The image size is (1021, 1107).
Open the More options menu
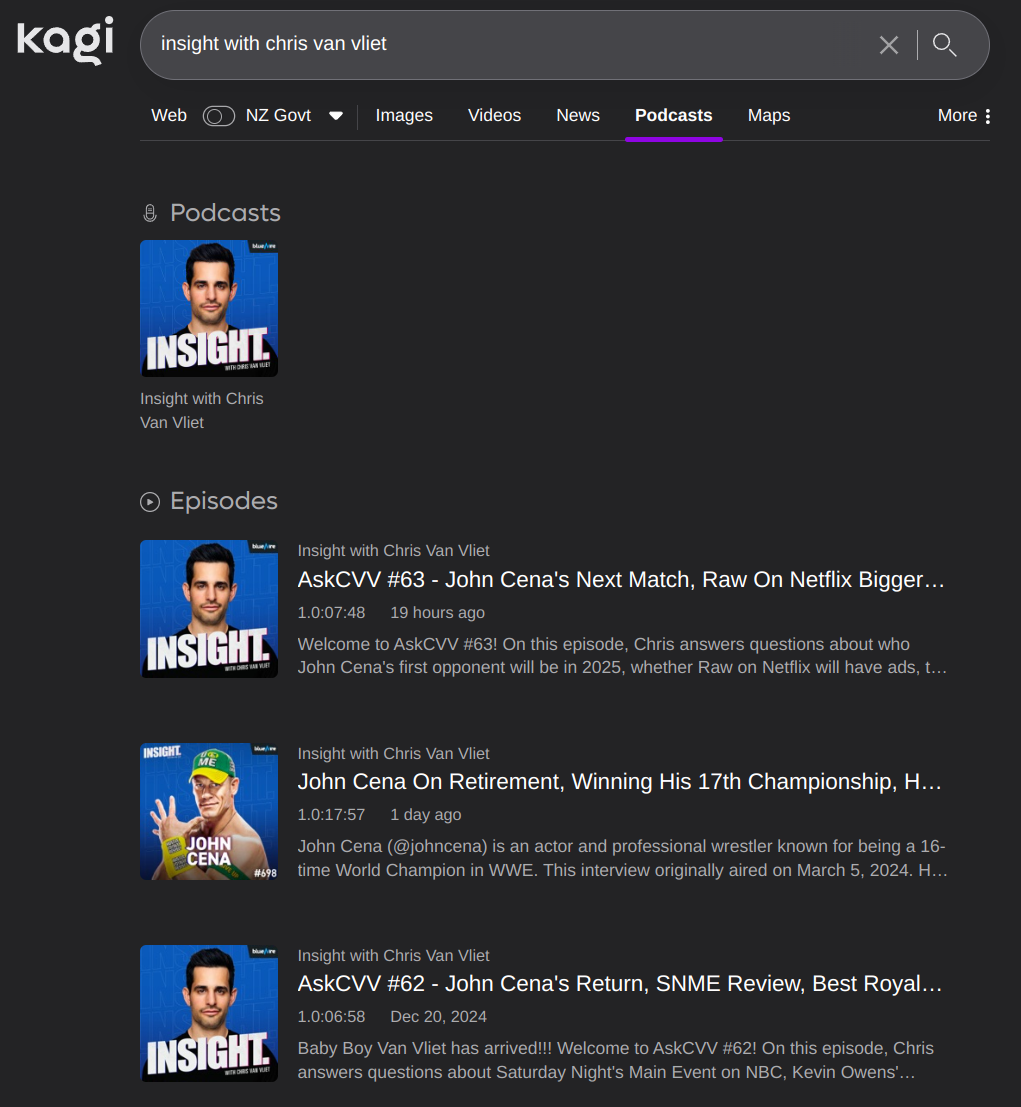(964, 116)
